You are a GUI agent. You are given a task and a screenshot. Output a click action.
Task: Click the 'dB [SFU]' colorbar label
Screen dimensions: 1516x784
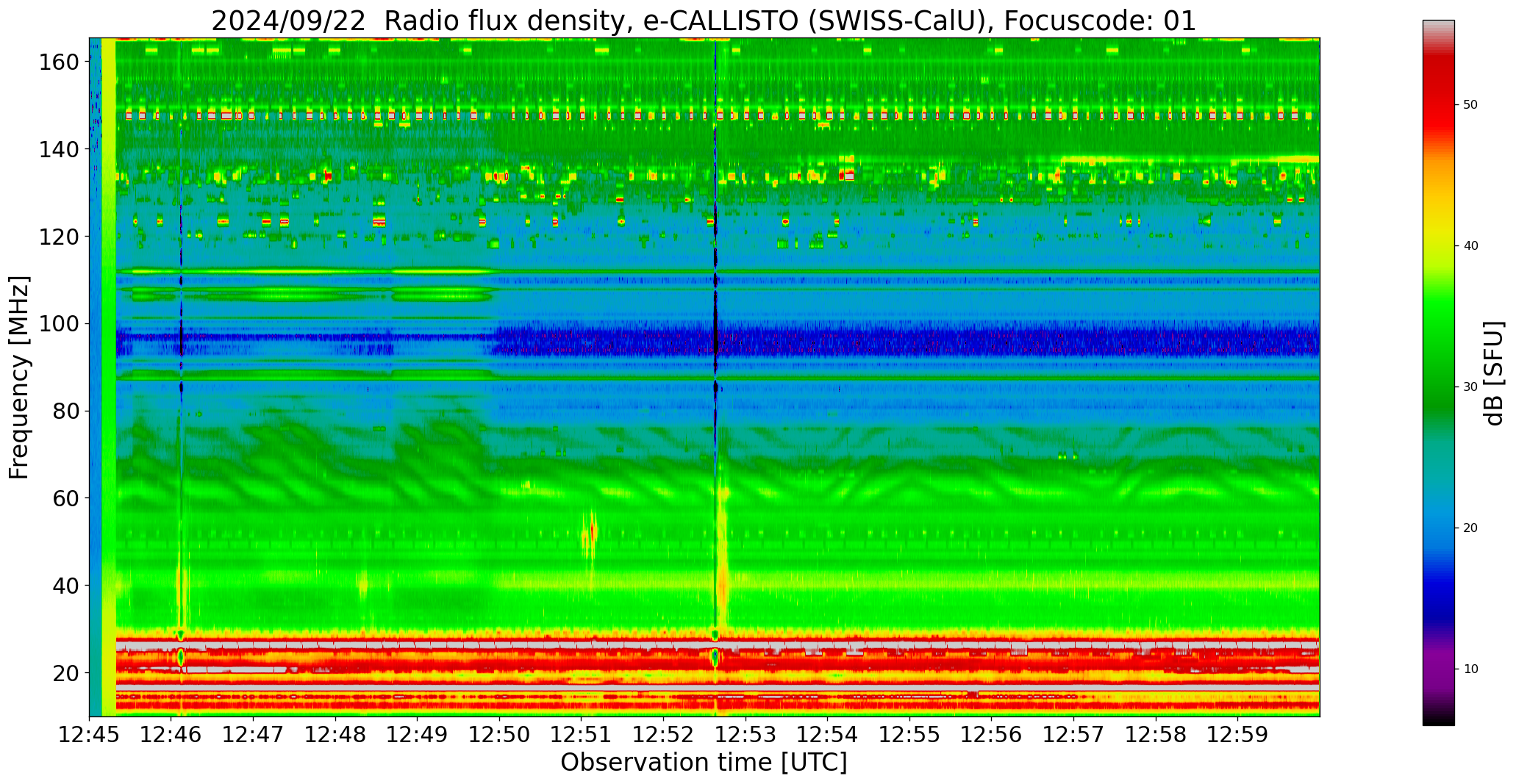(1493, 373)
